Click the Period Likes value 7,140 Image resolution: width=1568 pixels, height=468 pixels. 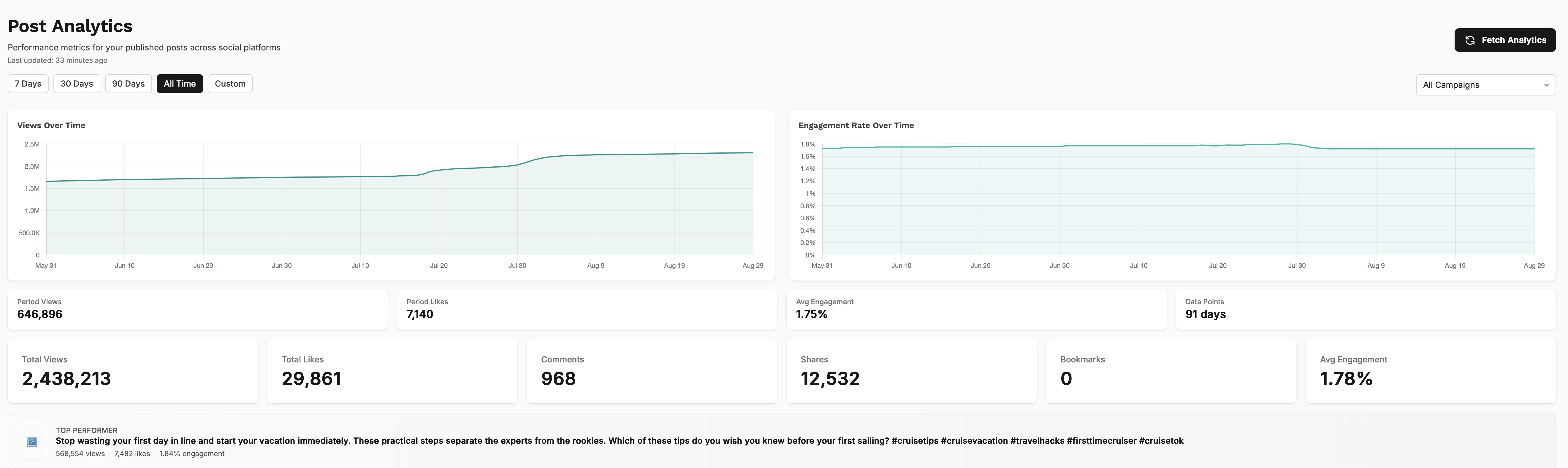click(x=420, y=314)
